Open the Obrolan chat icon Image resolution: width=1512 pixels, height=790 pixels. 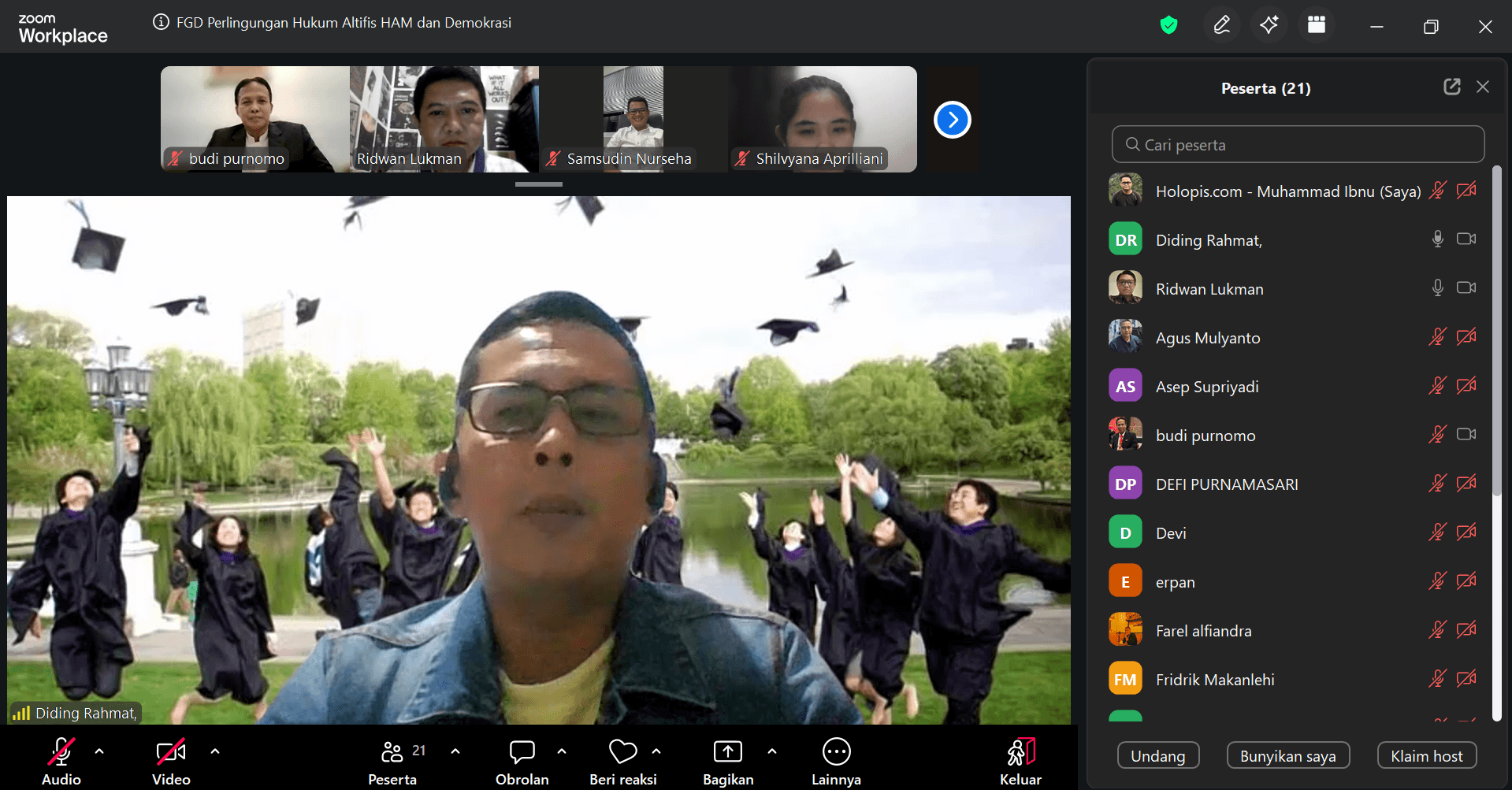(x=522, y=752)
